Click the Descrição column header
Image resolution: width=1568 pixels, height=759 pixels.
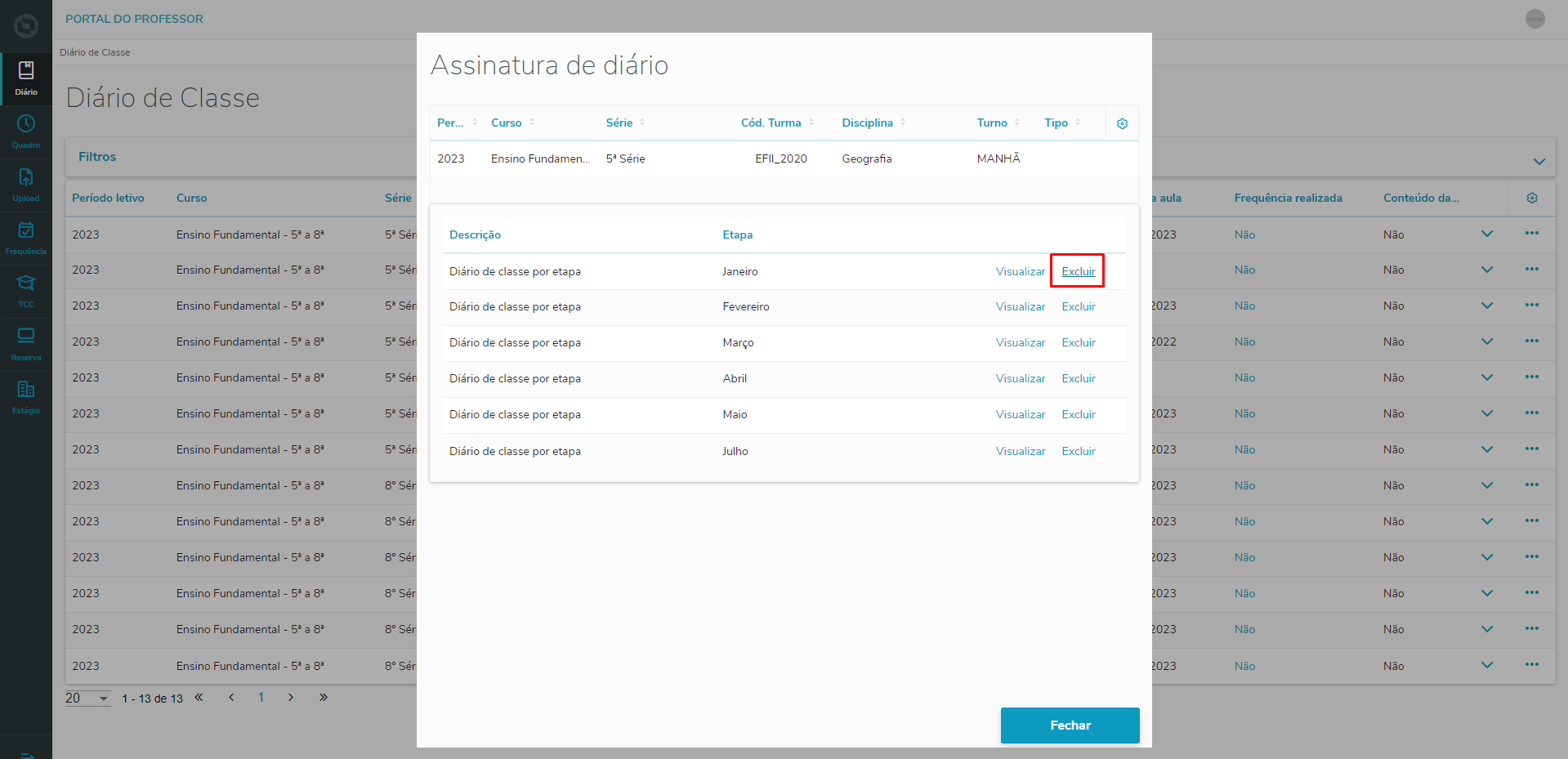pos(475,234)
